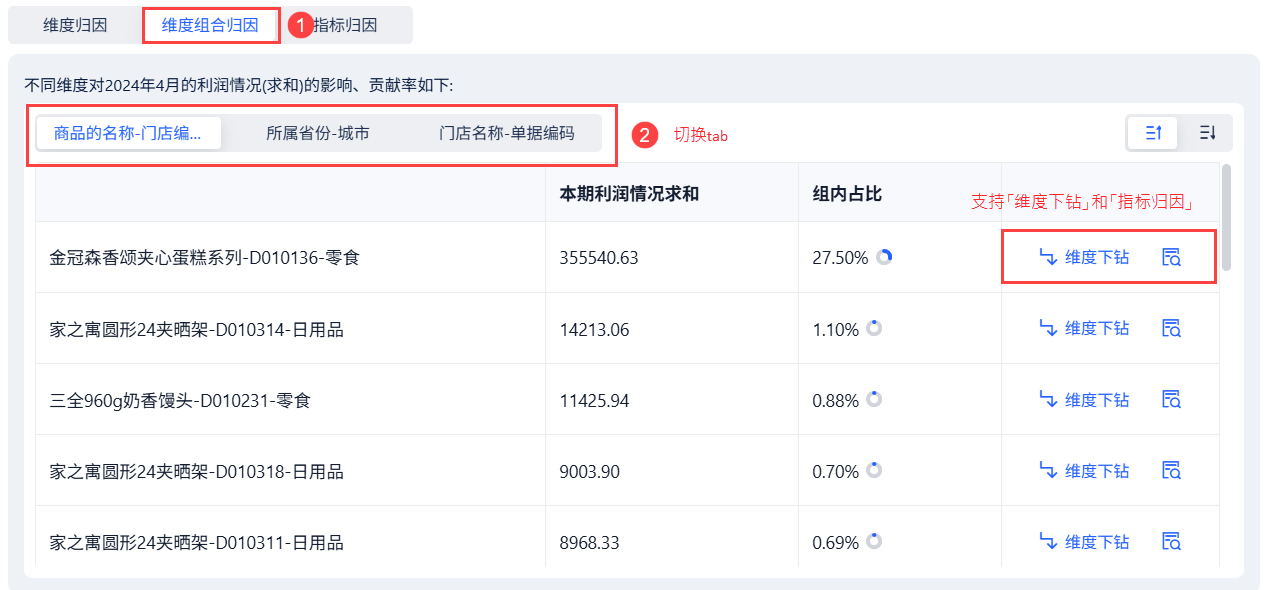Viewport: 1264px width, 590px height.
Task: Click 27.50% proportion ring indicator
Action: click(884, 257)
